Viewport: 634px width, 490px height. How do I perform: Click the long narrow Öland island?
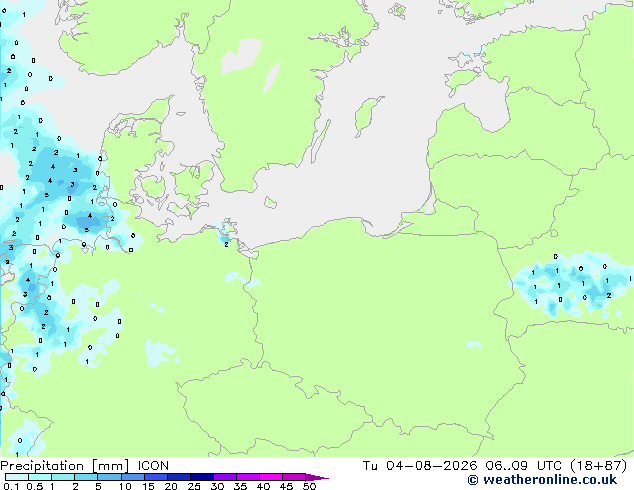click(321, 142)
